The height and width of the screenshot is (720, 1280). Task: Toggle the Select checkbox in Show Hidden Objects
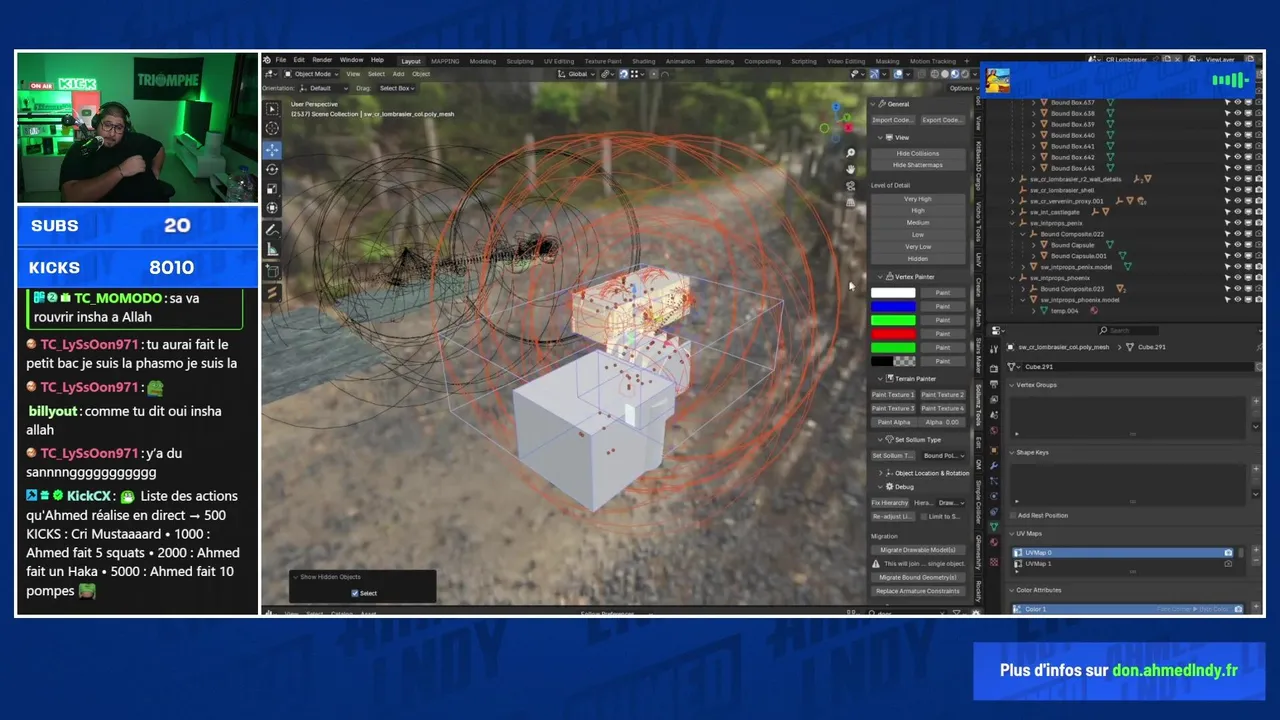(x=355, y=593)
